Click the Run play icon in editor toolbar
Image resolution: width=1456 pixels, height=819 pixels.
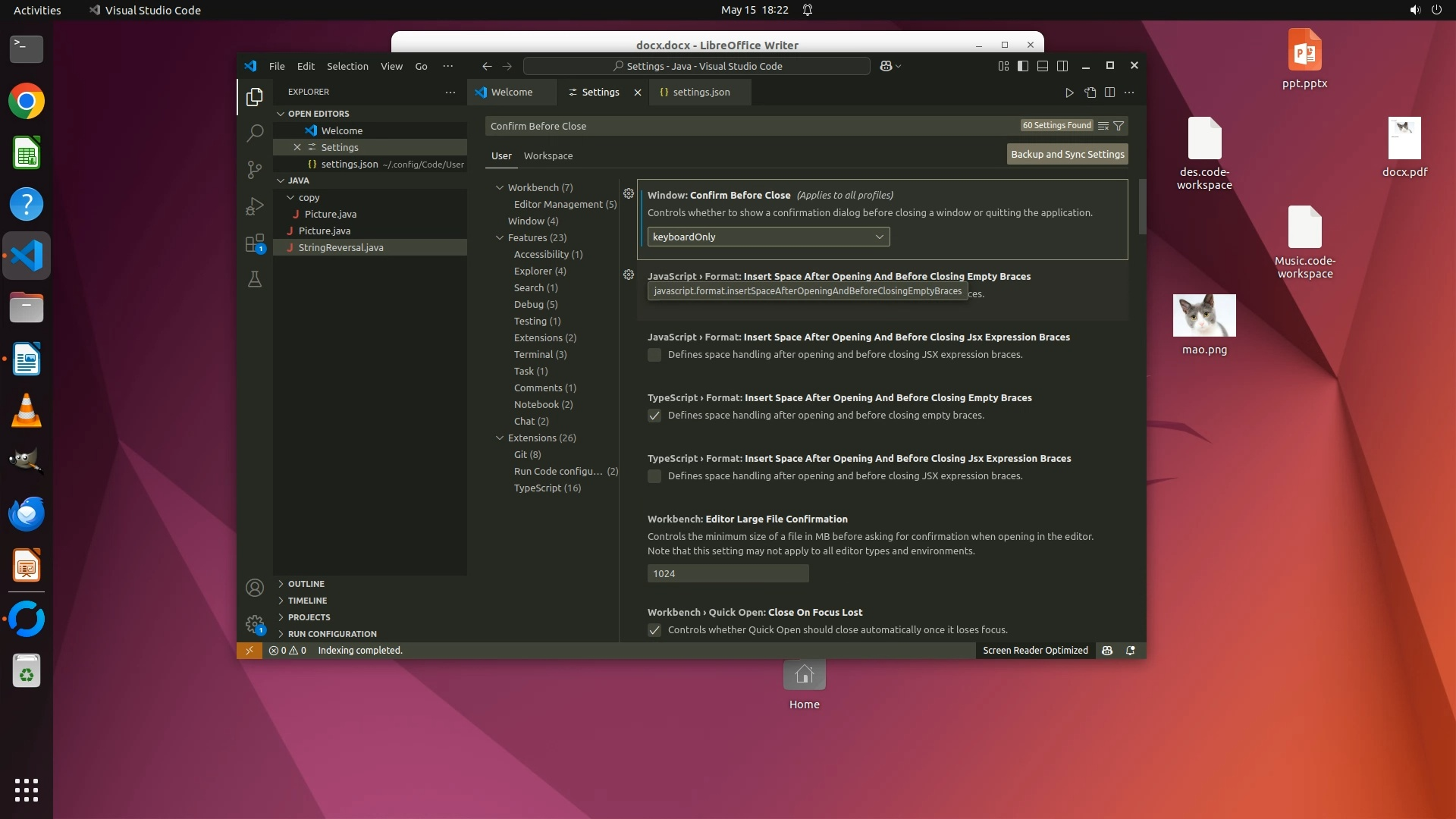click(x=1069, y=93)
